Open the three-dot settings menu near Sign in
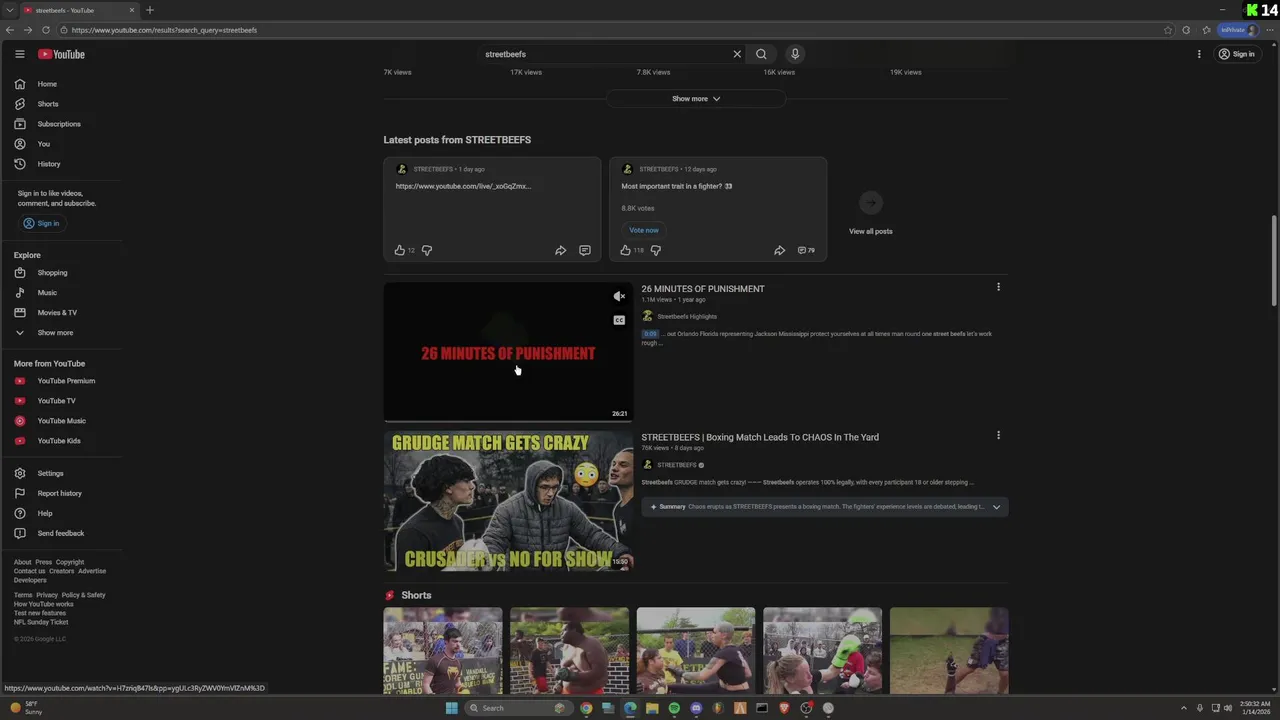Viewport: 1280px width, 720px height. 1199,54
